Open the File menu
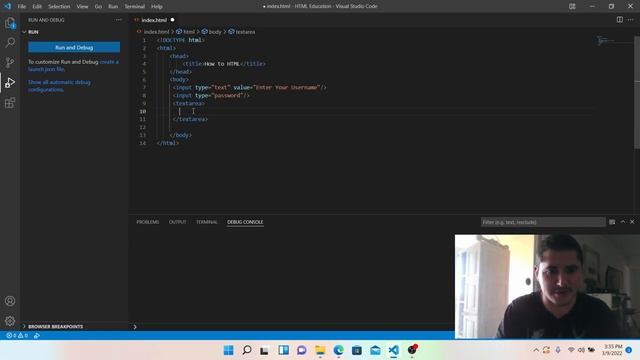 22,7
